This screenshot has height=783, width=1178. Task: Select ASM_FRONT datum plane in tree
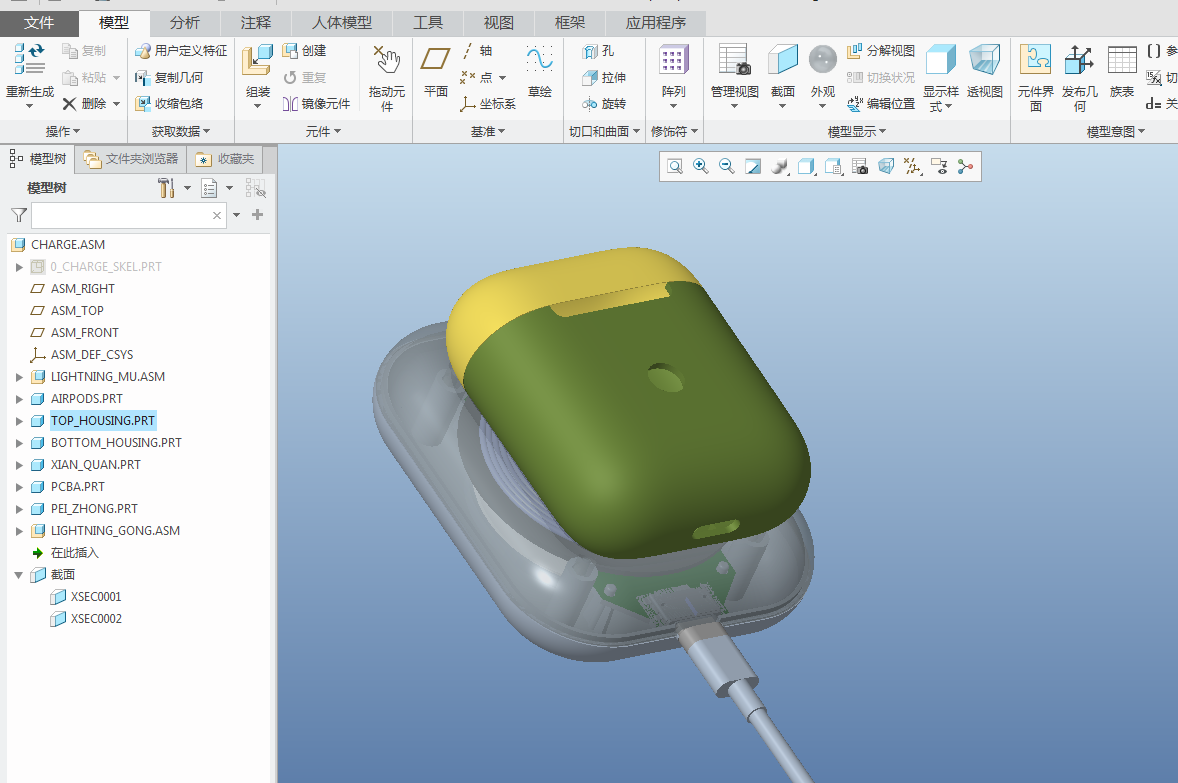(x=84, y=333)
